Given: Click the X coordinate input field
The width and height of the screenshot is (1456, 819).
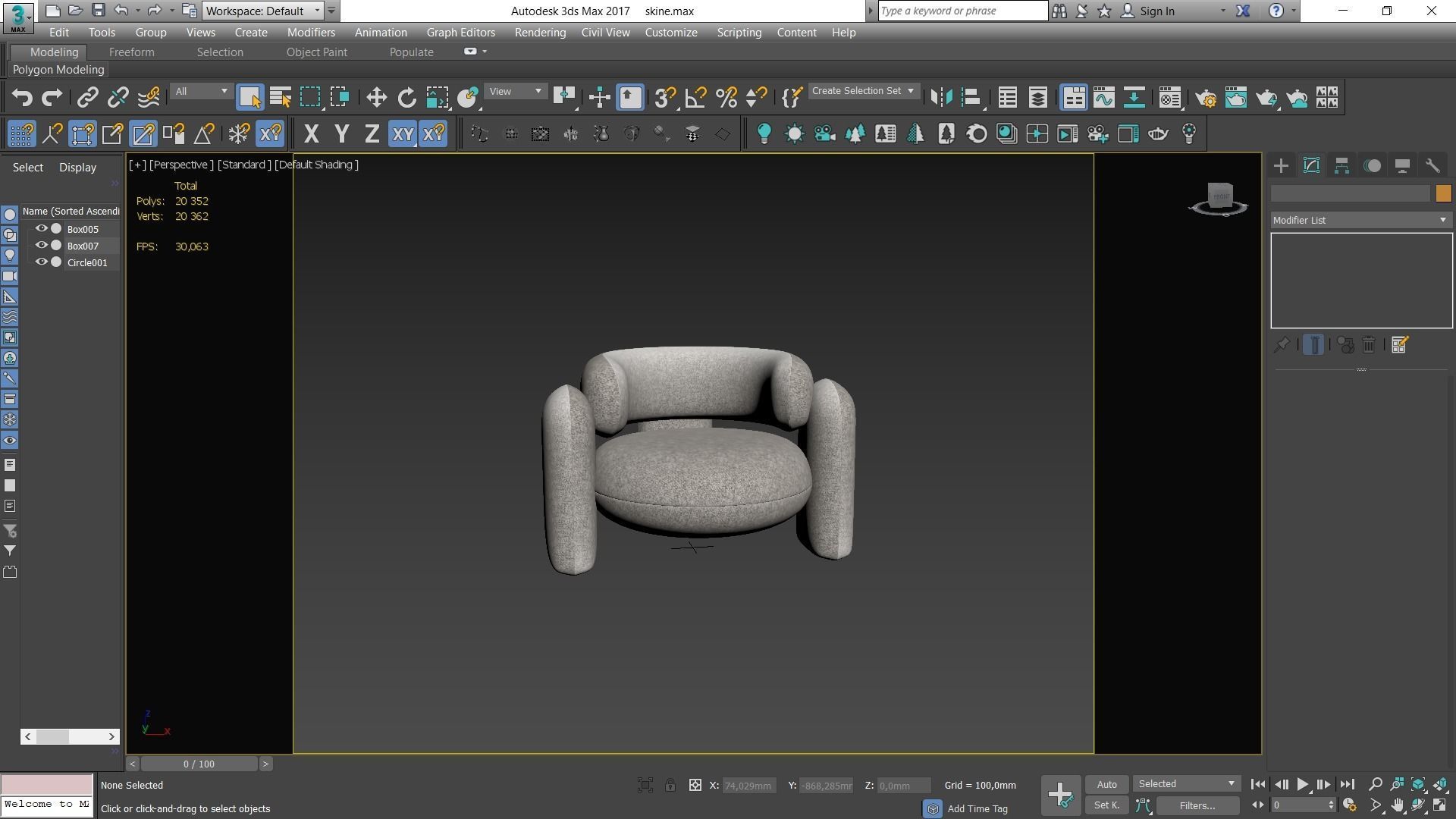Looking at the screenshot, I should pos(749,786).
